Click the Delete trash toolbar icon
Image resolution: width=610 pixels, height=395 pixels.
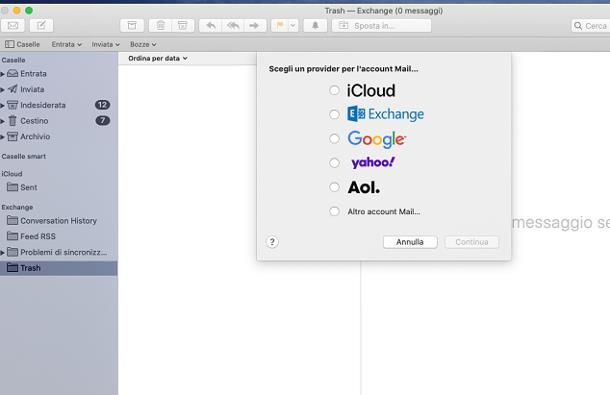click(x=160, y=26)
